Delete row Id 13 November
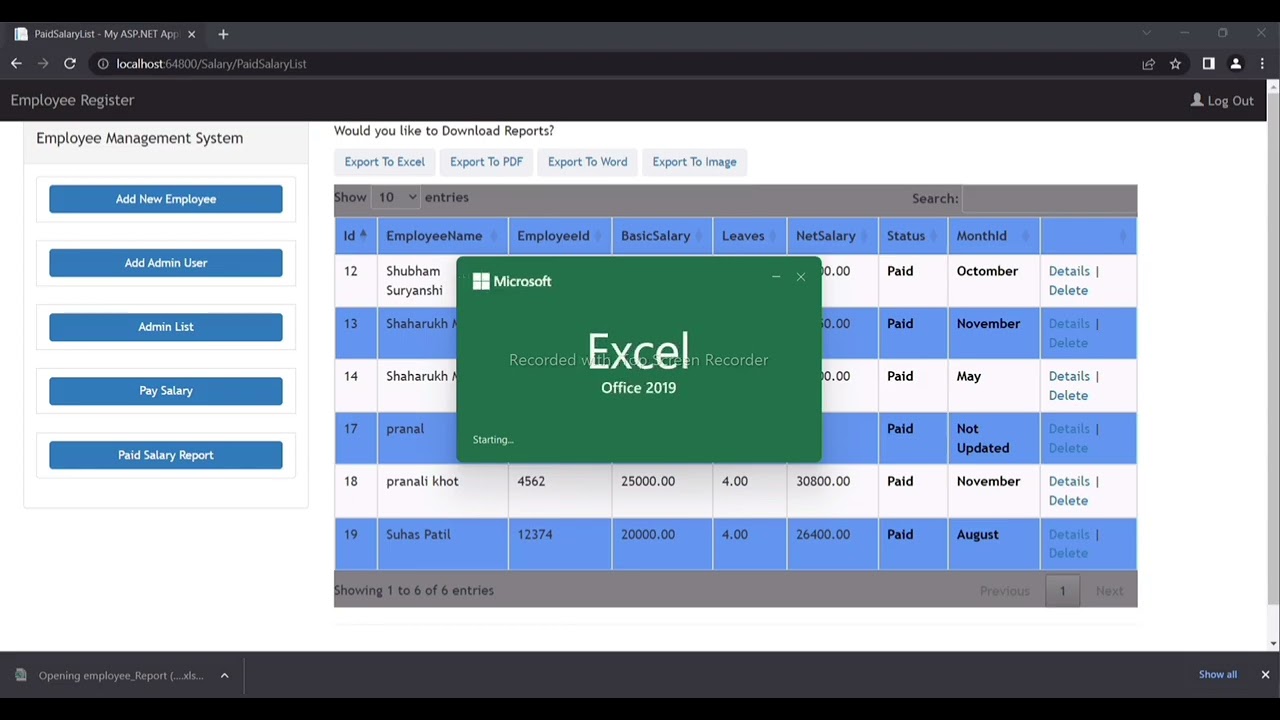Viewport: 1280px width, 720px height. click(1068, 343)
